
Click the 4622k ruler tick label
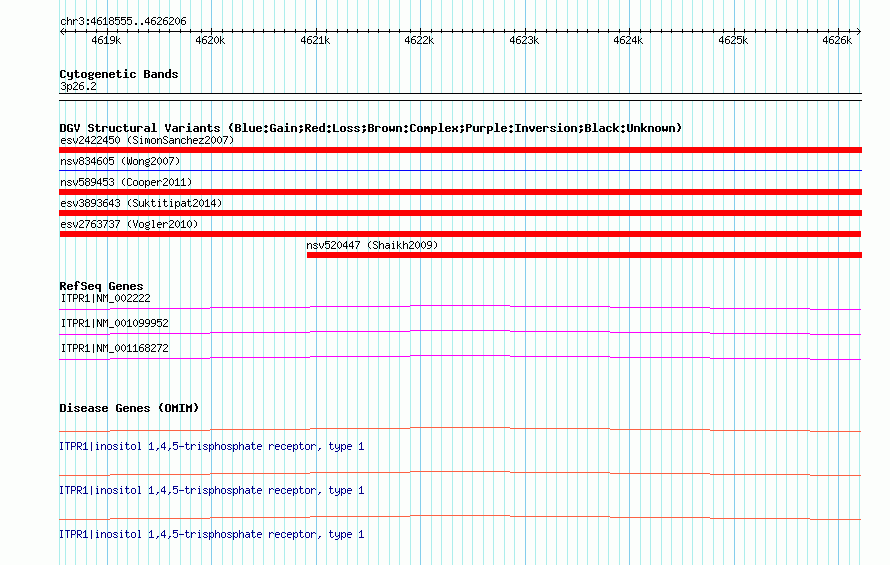click(x=419, y=40)
